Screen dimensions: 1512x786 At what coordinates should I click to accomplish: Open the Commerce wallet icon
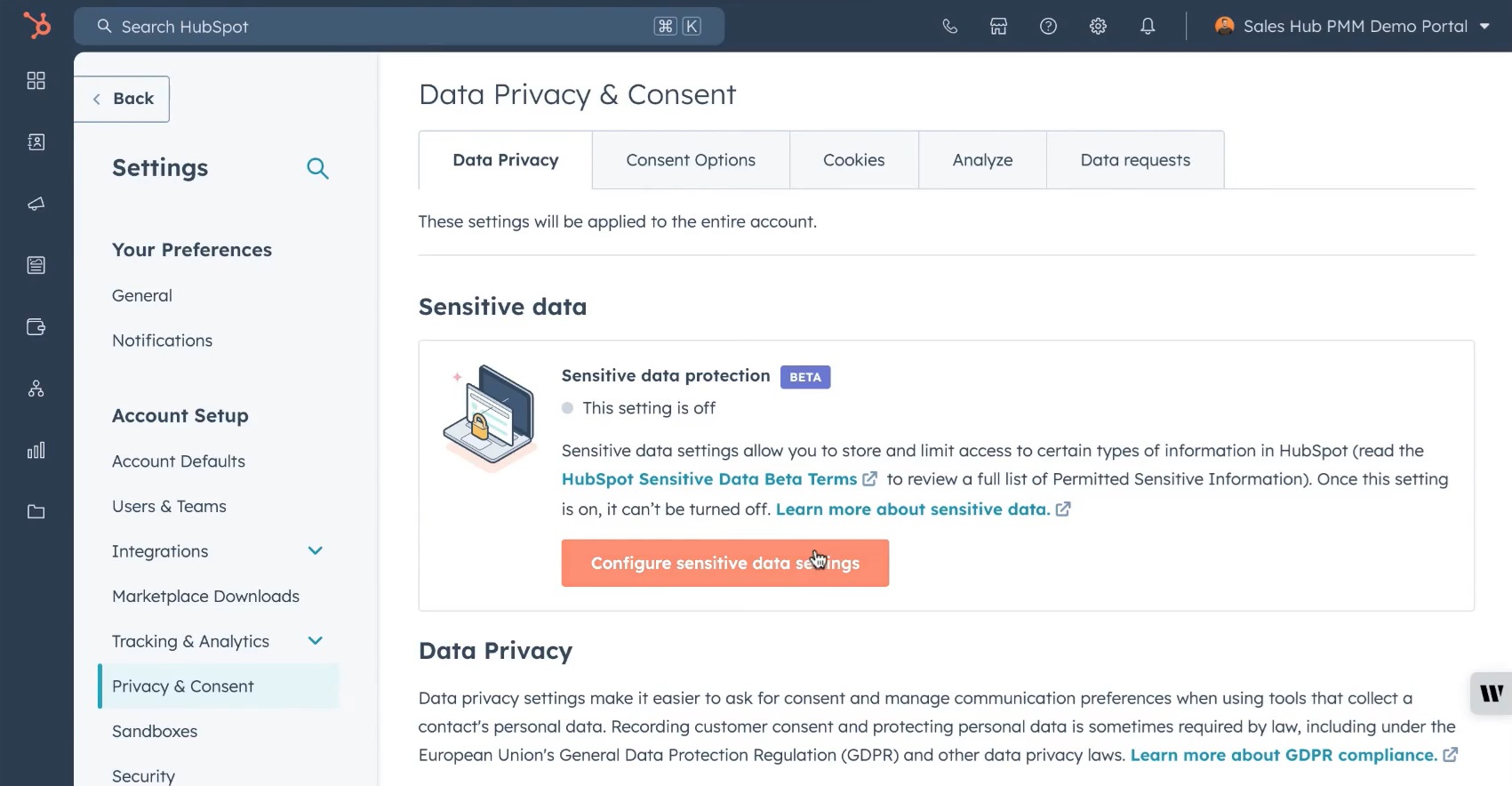(x=36, y=327)
